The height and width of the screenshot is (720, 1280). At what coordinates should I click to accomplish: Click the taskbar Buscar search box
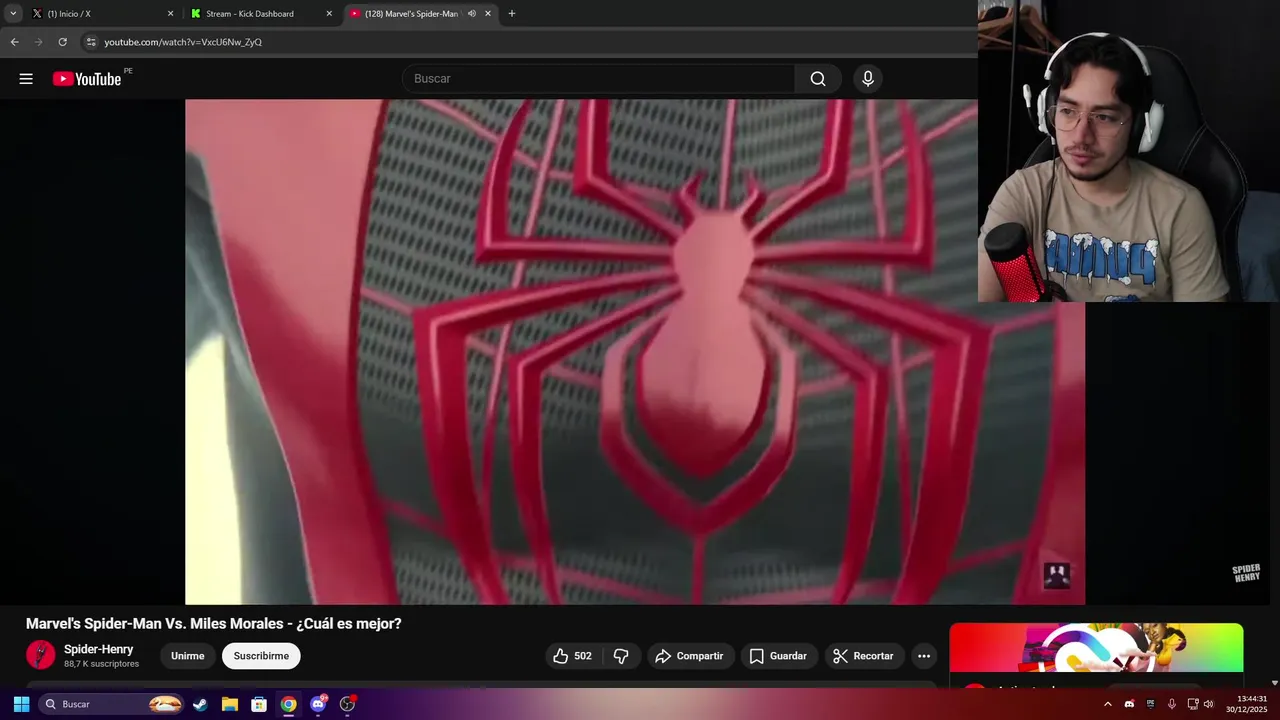[x=112, y=704]
